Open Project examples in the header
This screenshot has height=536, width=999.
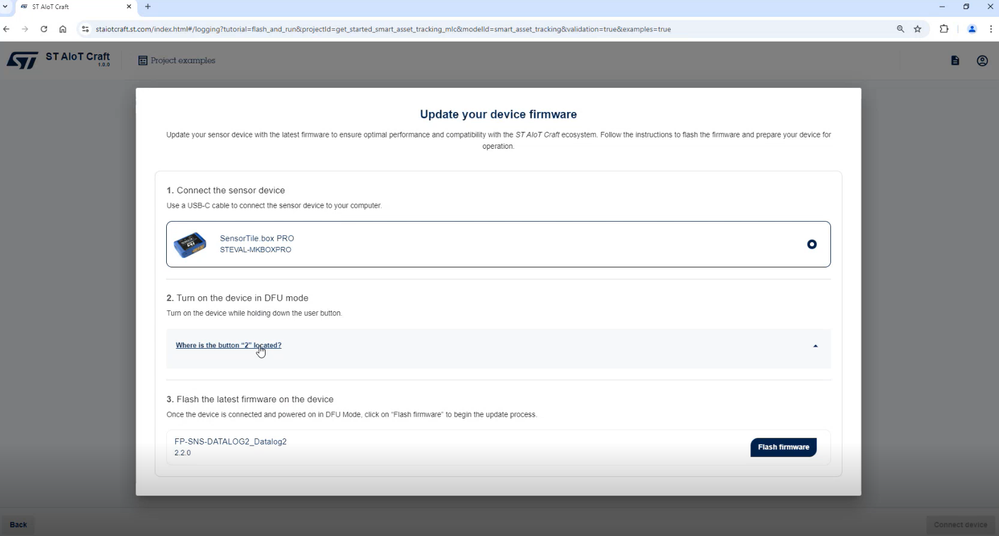[x=176, y=61]
